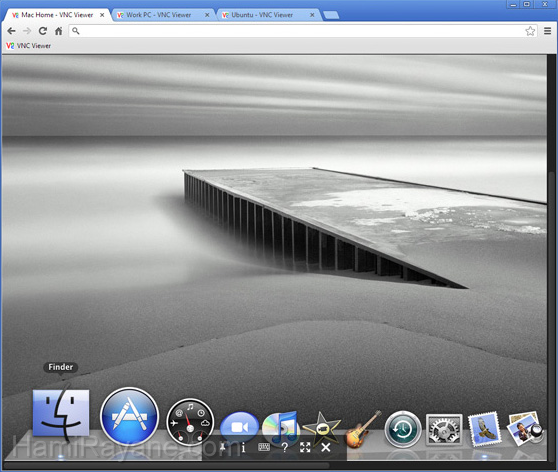Launch the App Store from the dock
The image size is (558, 472).
click(x=129, y=416)
